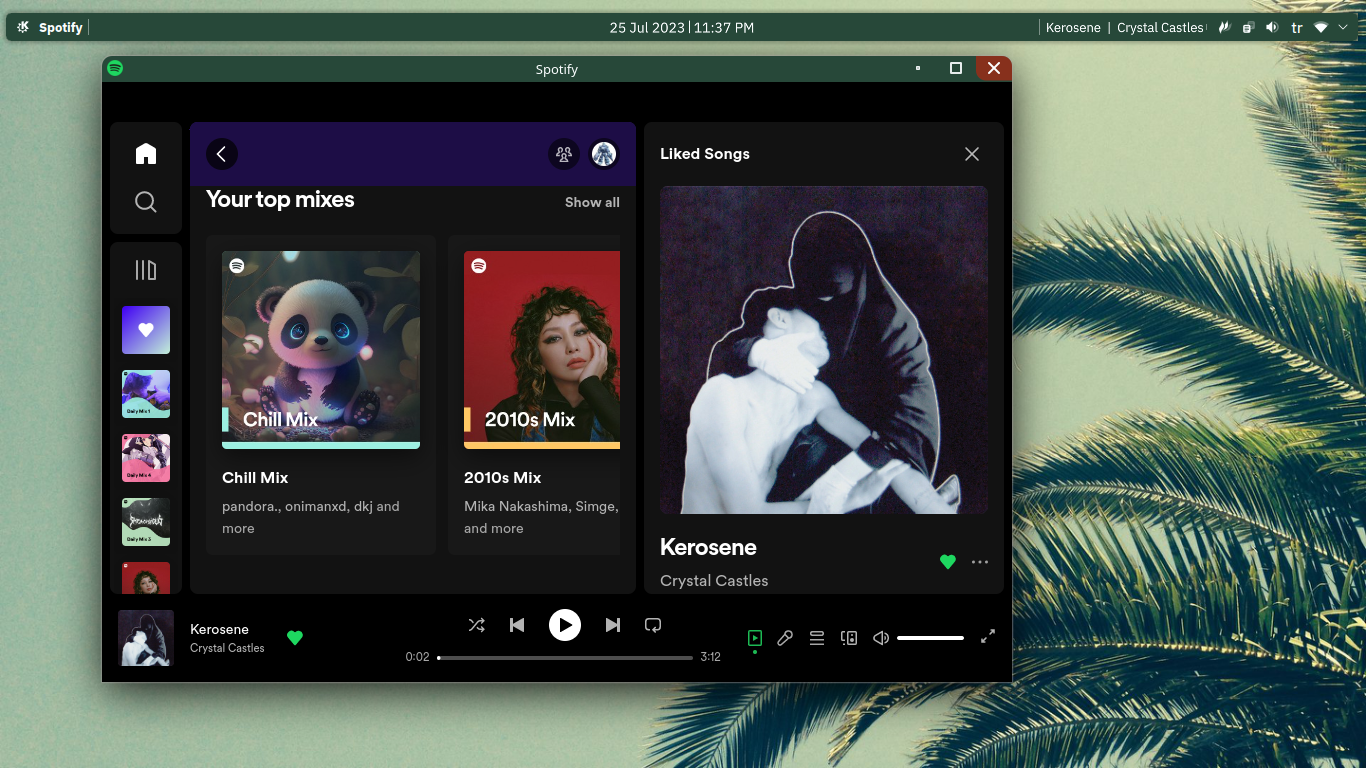1366x768 pixels.
Task: Open the 2010s Mix cover art
Action: pos(542,350)
